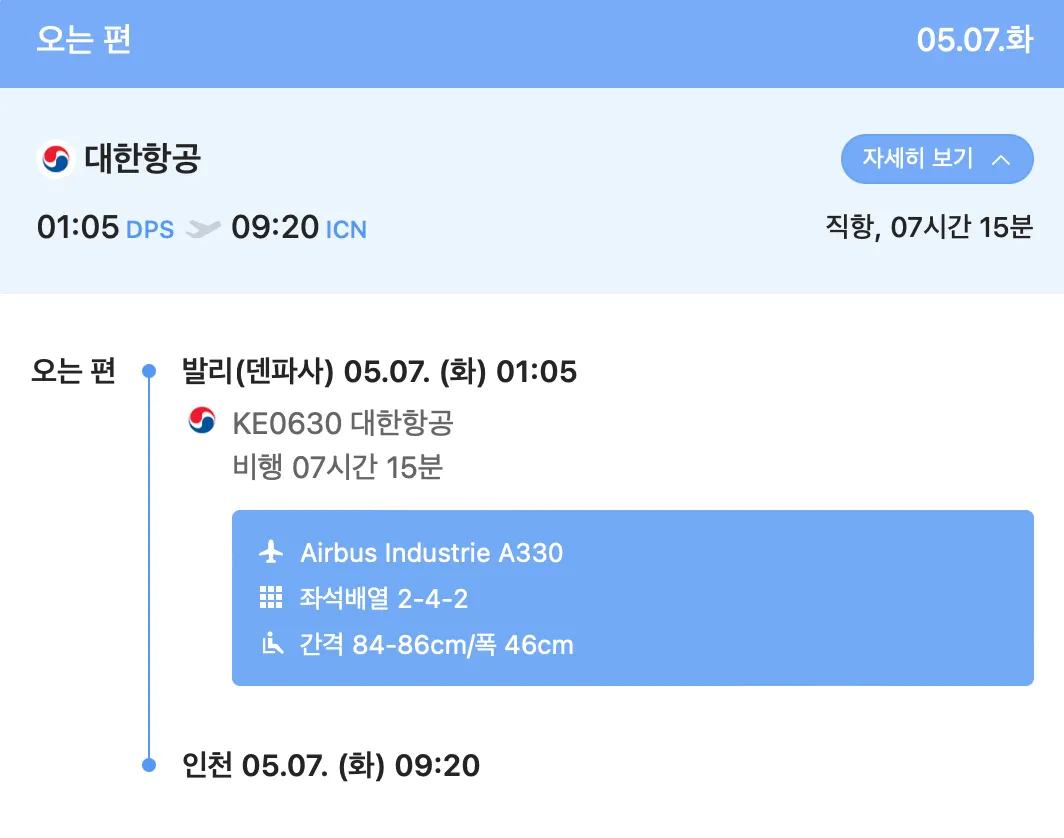
Task: Click the KE0630 대한항공 flight number
Action: [x=342, y=423]
